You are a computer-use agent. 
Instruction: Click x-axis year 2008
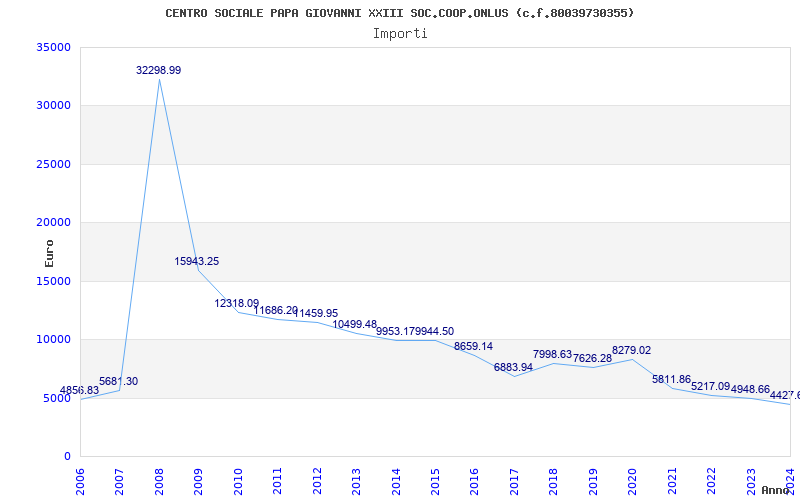(159, 481)
